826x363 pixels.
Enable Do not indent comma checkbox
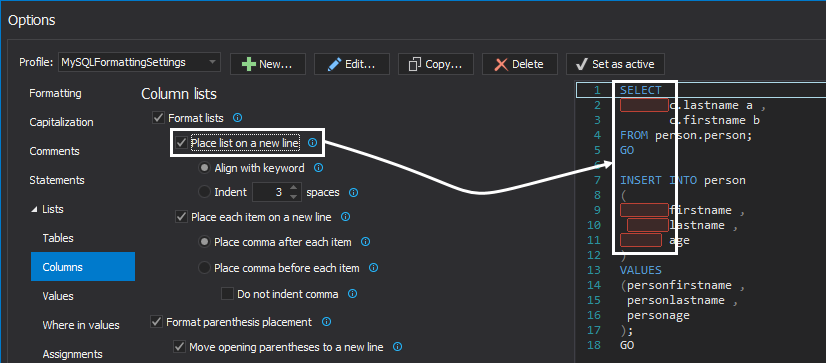coord(228,293)
